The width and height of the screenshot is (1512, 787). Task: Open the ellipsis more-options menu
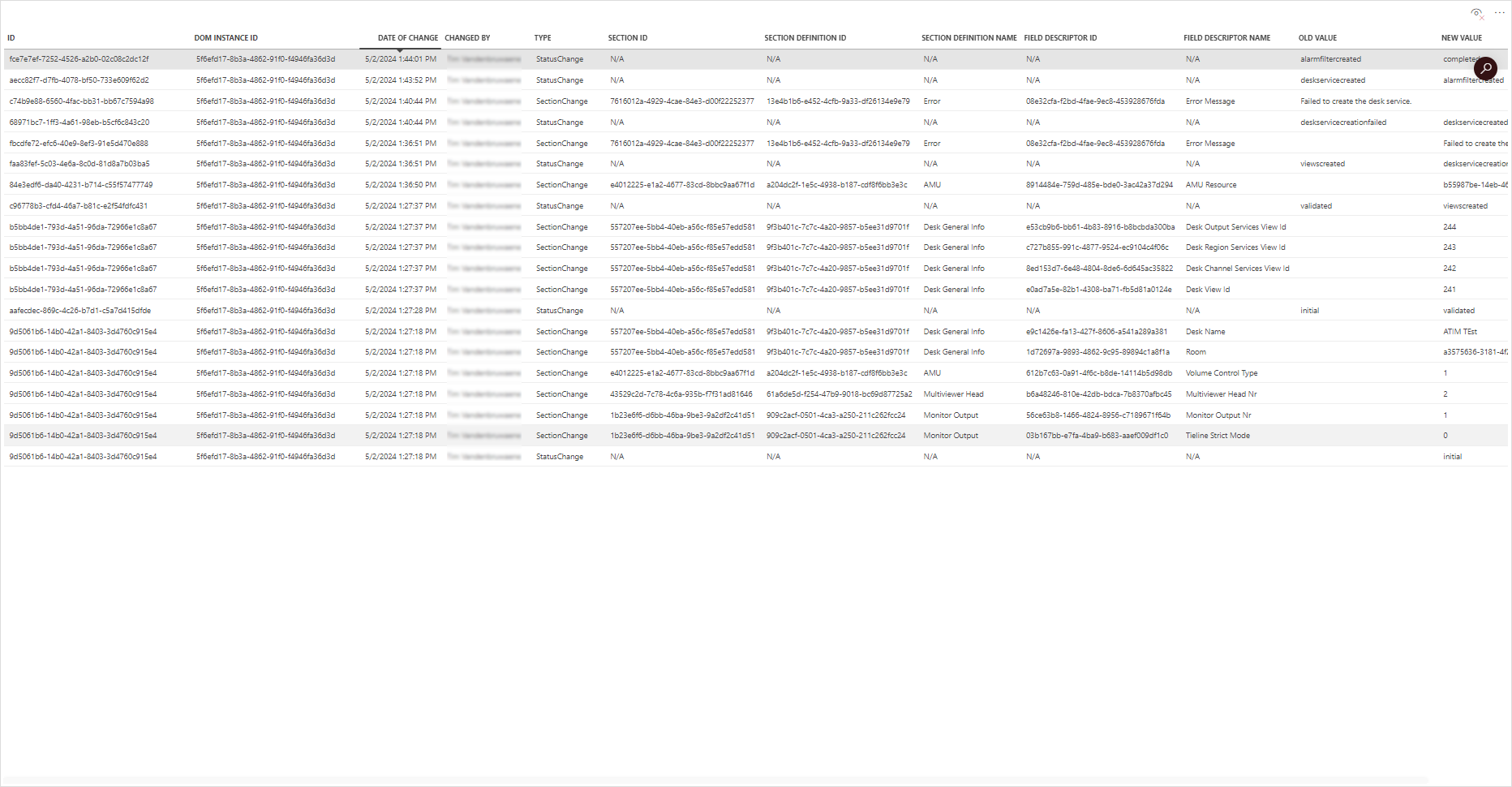[1500, 12]
